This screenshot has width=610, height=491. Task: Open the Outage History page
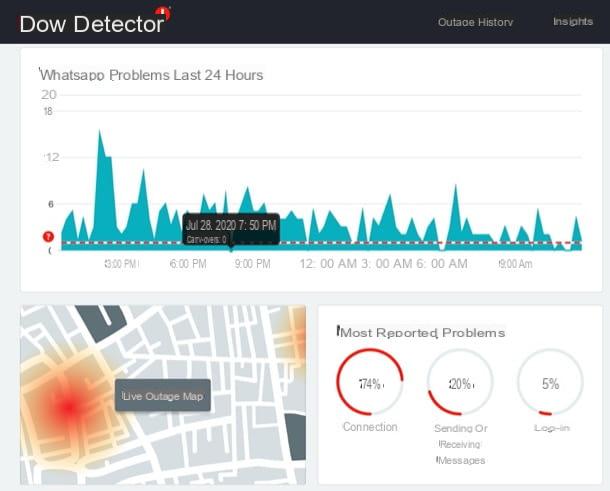tap(475, 22)
